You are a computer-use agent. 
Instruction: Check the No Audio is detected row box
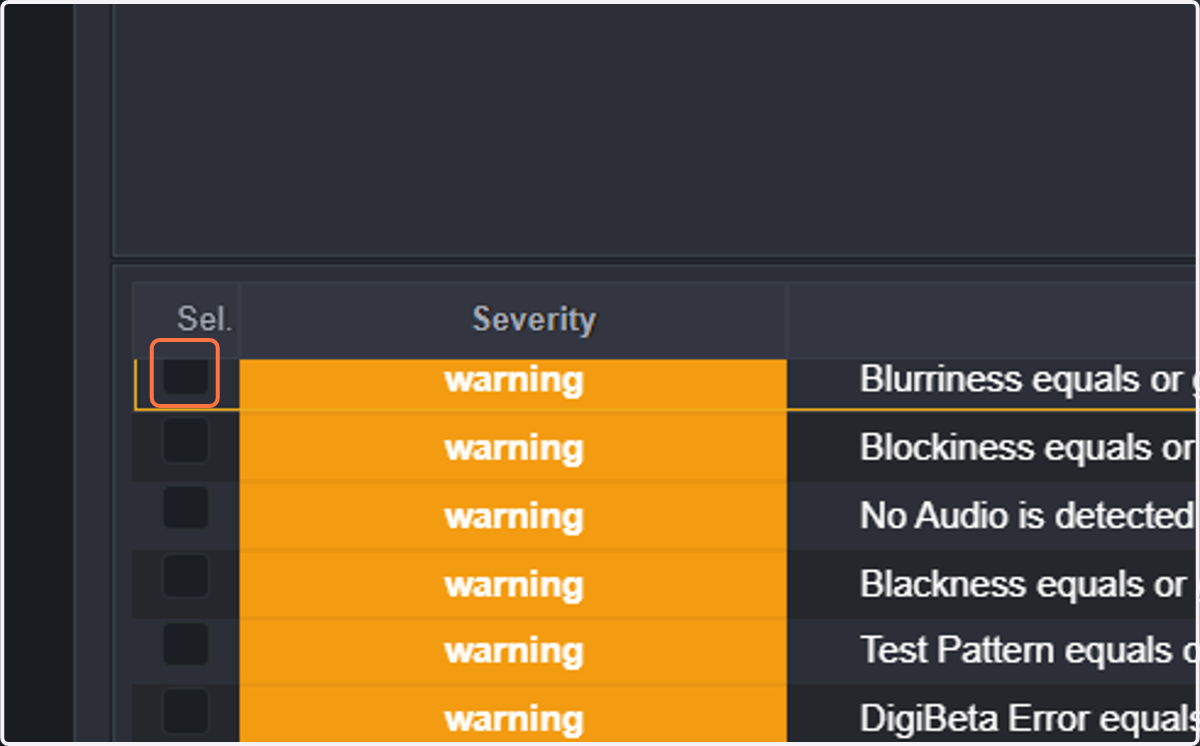186,508
